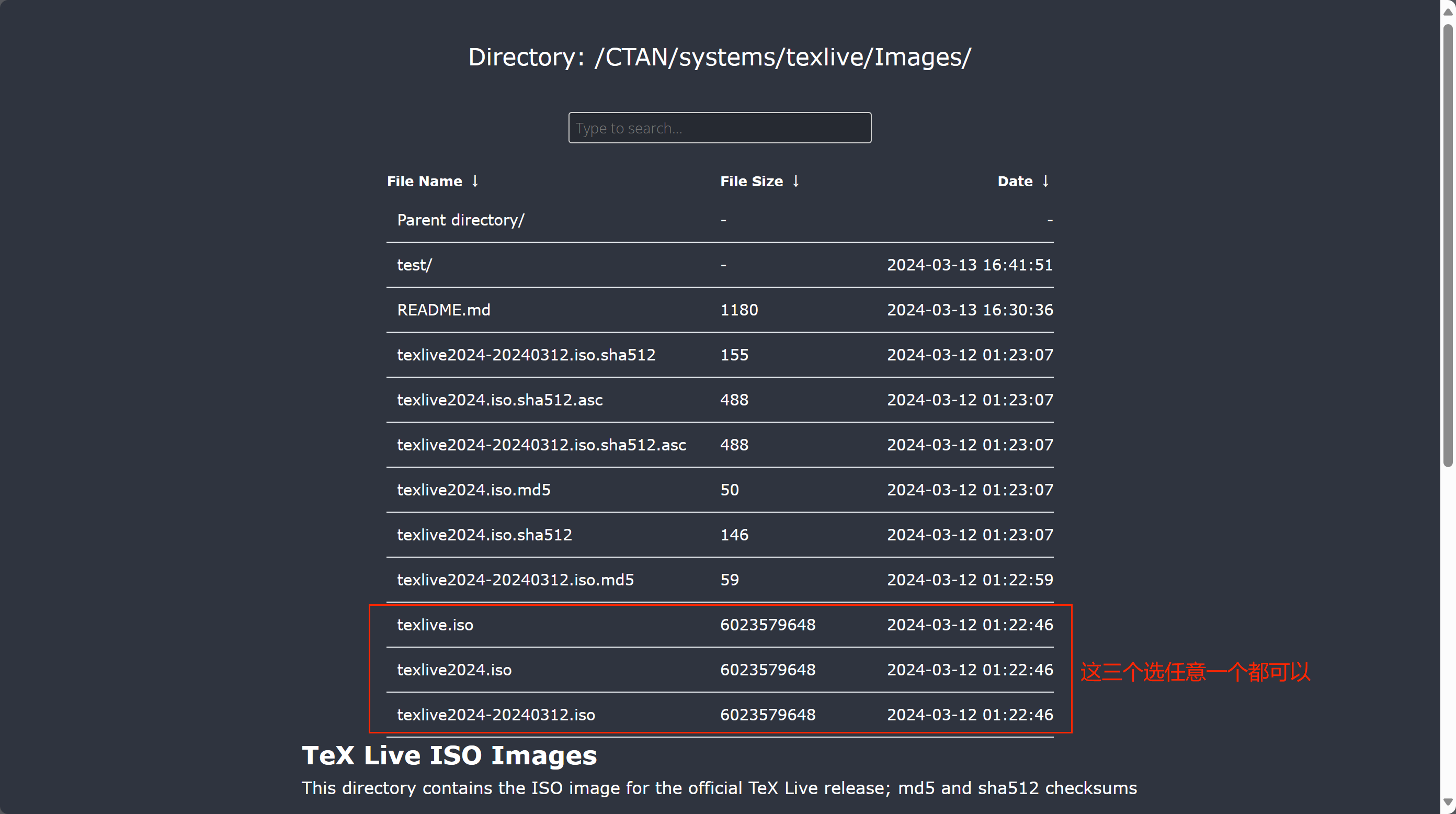Download texlive2024.iso file
Viewport: 1456px width, 814px height.
pos(454,670)
